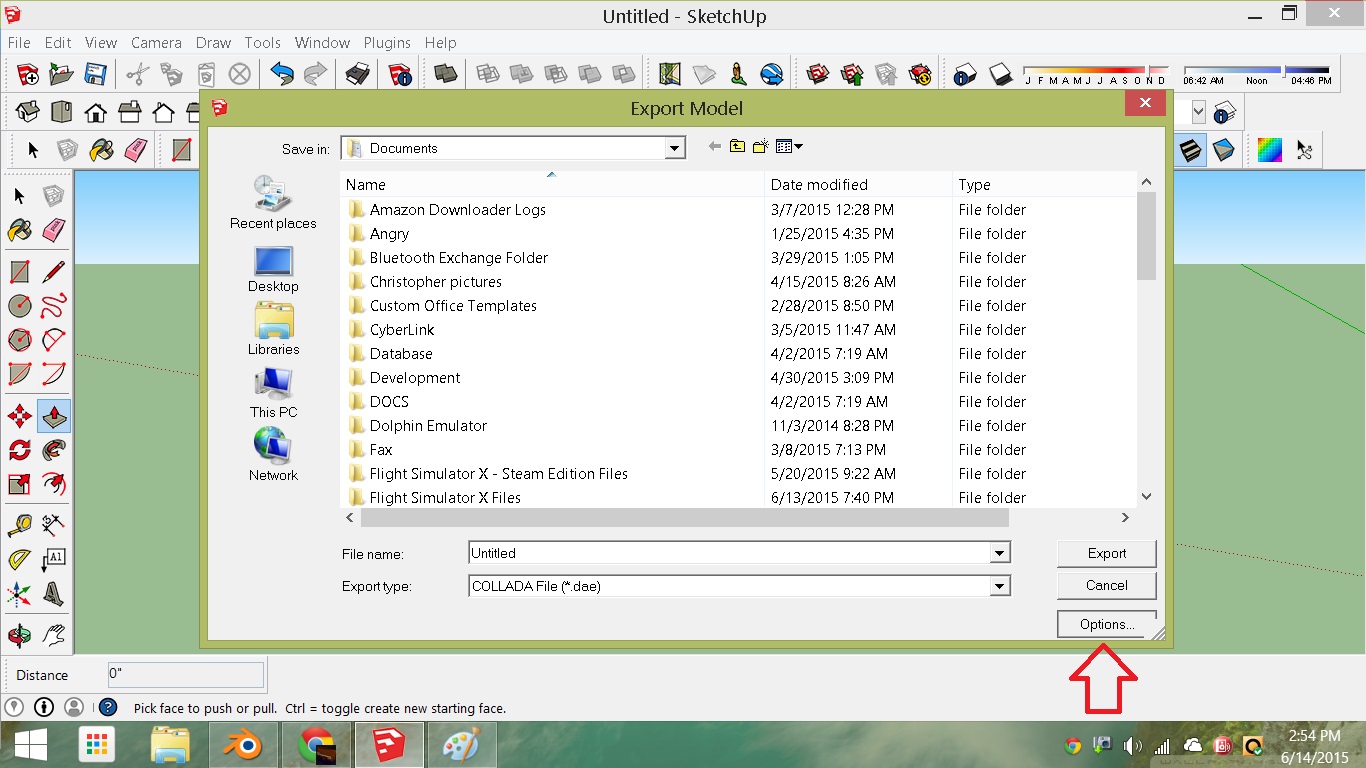Select the Rotate tool
This screenshot has width=1366, height=768.
(x=19, y=450)
